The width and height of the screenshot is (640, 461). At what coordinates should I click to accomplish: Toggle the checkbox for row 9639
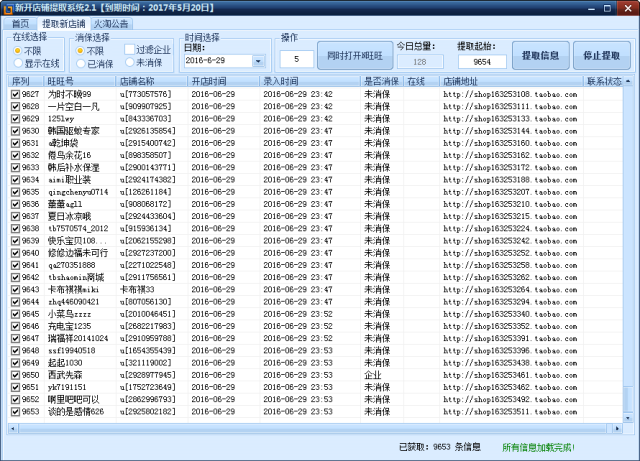pos(16,241)
